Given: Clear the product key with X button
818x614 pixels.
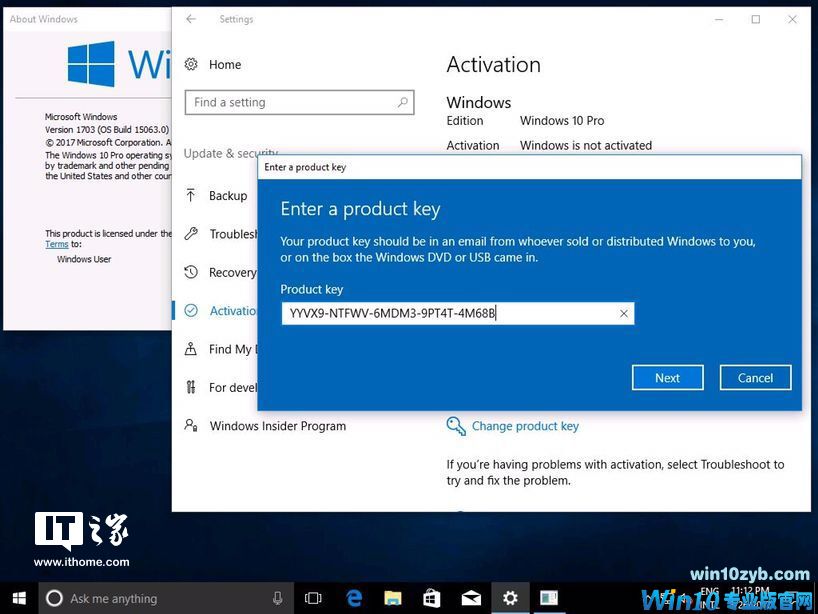Looking at the screenshot, I should [x=624, y=313].
